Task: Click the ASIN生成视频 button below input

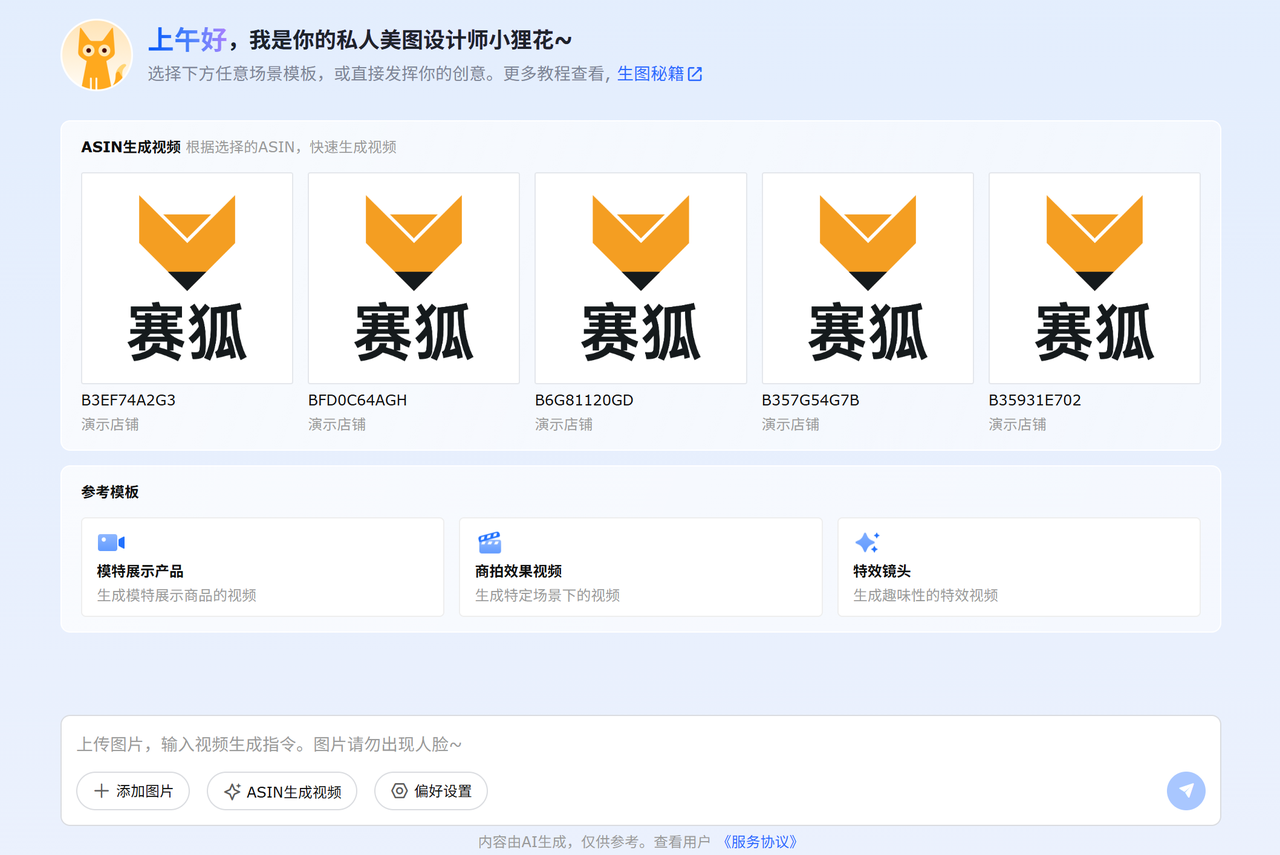Action: pyautogui.click(x=282, y=791)
